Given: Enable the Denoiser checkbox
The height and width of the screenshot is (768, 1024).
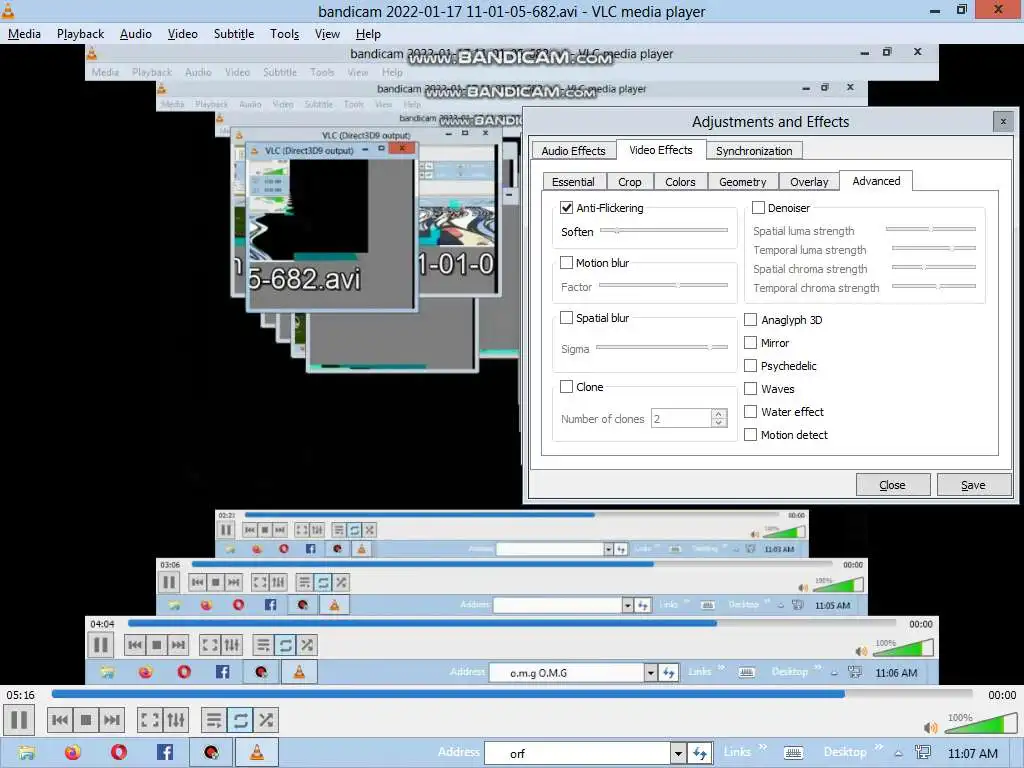Looking at the screenshot, I should point(758,208).
